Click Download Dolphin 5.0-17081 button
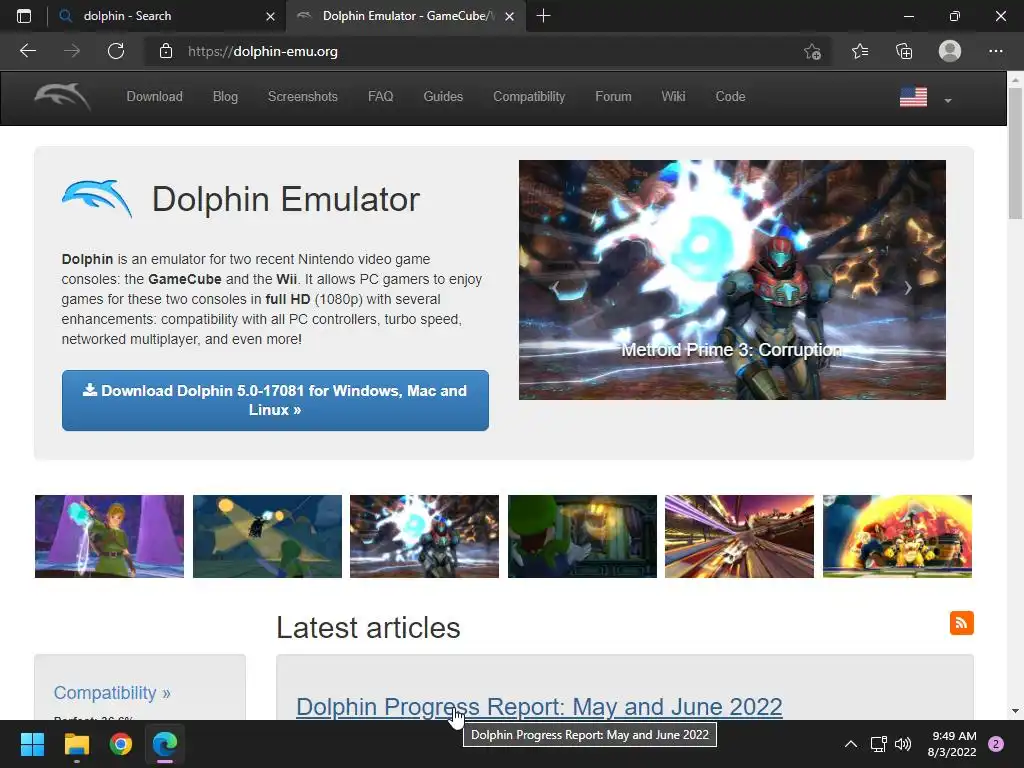Viewport: 1024px width, 768px height. 275,400
